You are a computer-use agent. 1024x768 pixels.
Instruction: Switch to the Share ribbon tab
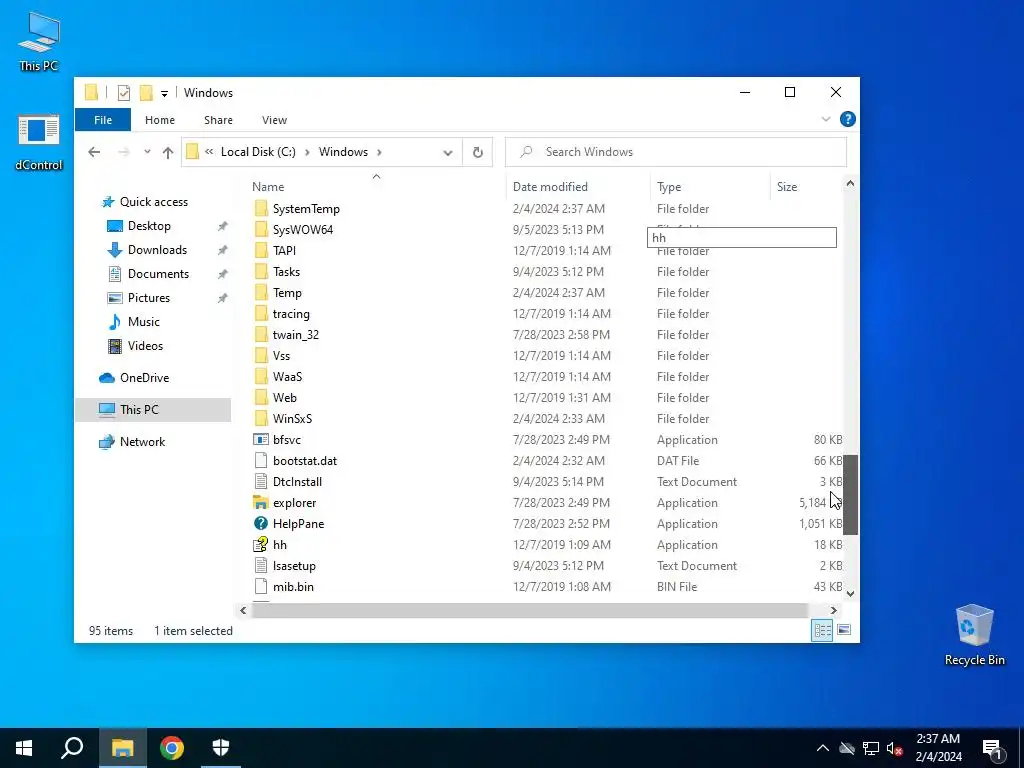(x=218, y=120)
